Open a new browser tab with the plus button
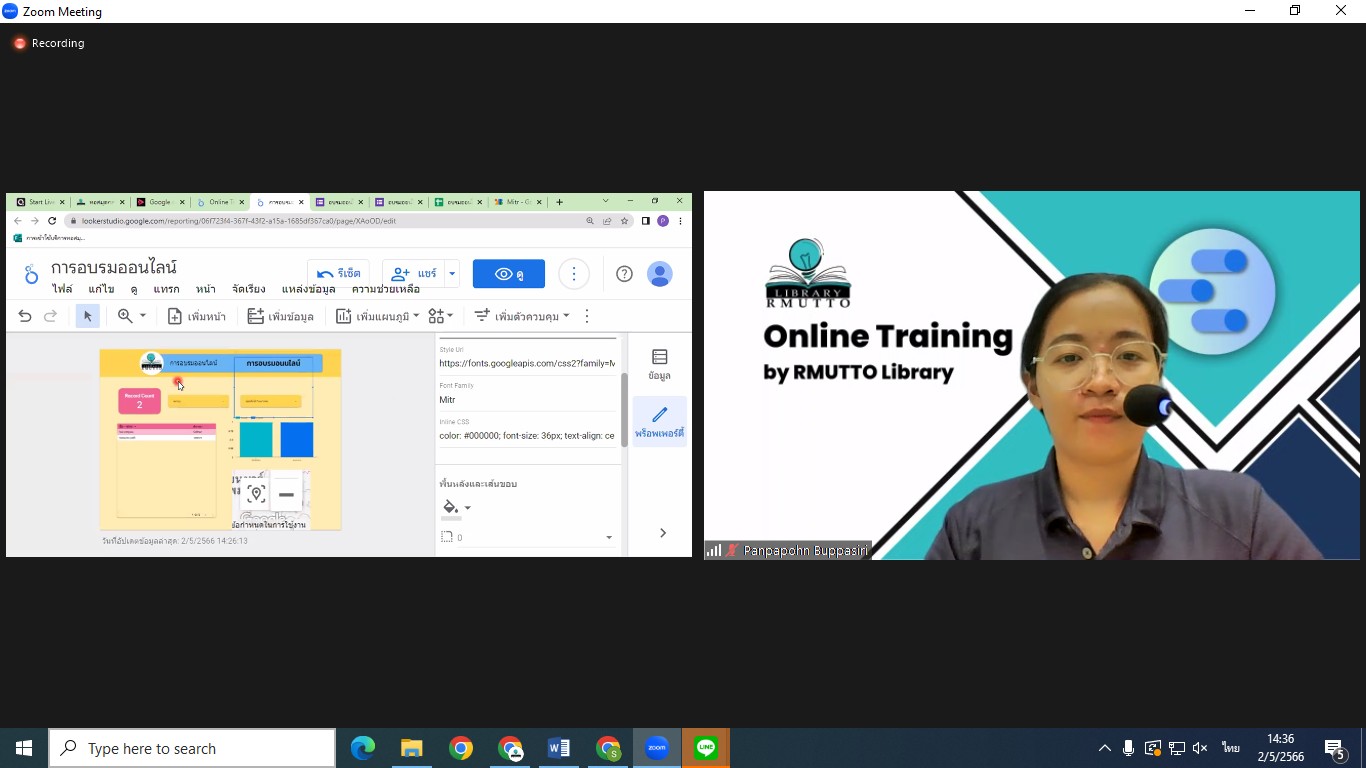Screen dimensions: 1366x768 point(559,202)
